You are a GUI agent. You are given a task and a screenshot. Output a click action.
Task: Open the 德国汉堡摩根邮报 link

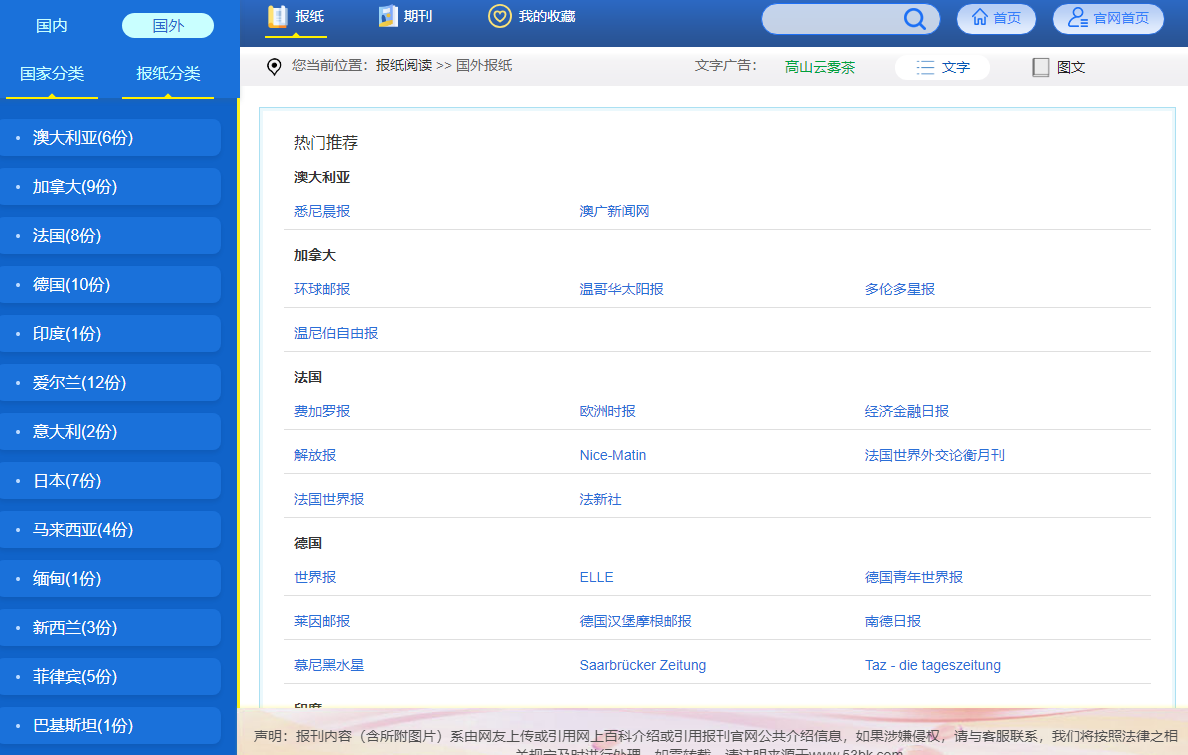tap(636, 622)
